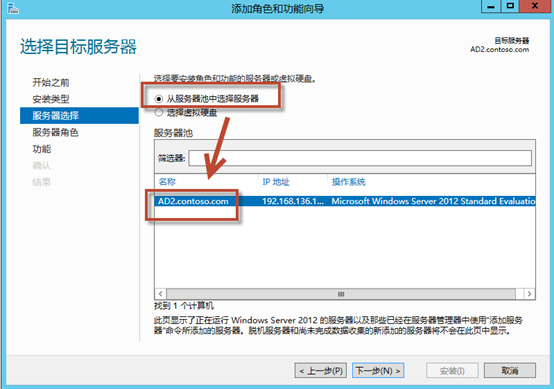Click the wizard icon in title bar
The height and width of the screenshot is (389, 554).
tap(13, 8)
